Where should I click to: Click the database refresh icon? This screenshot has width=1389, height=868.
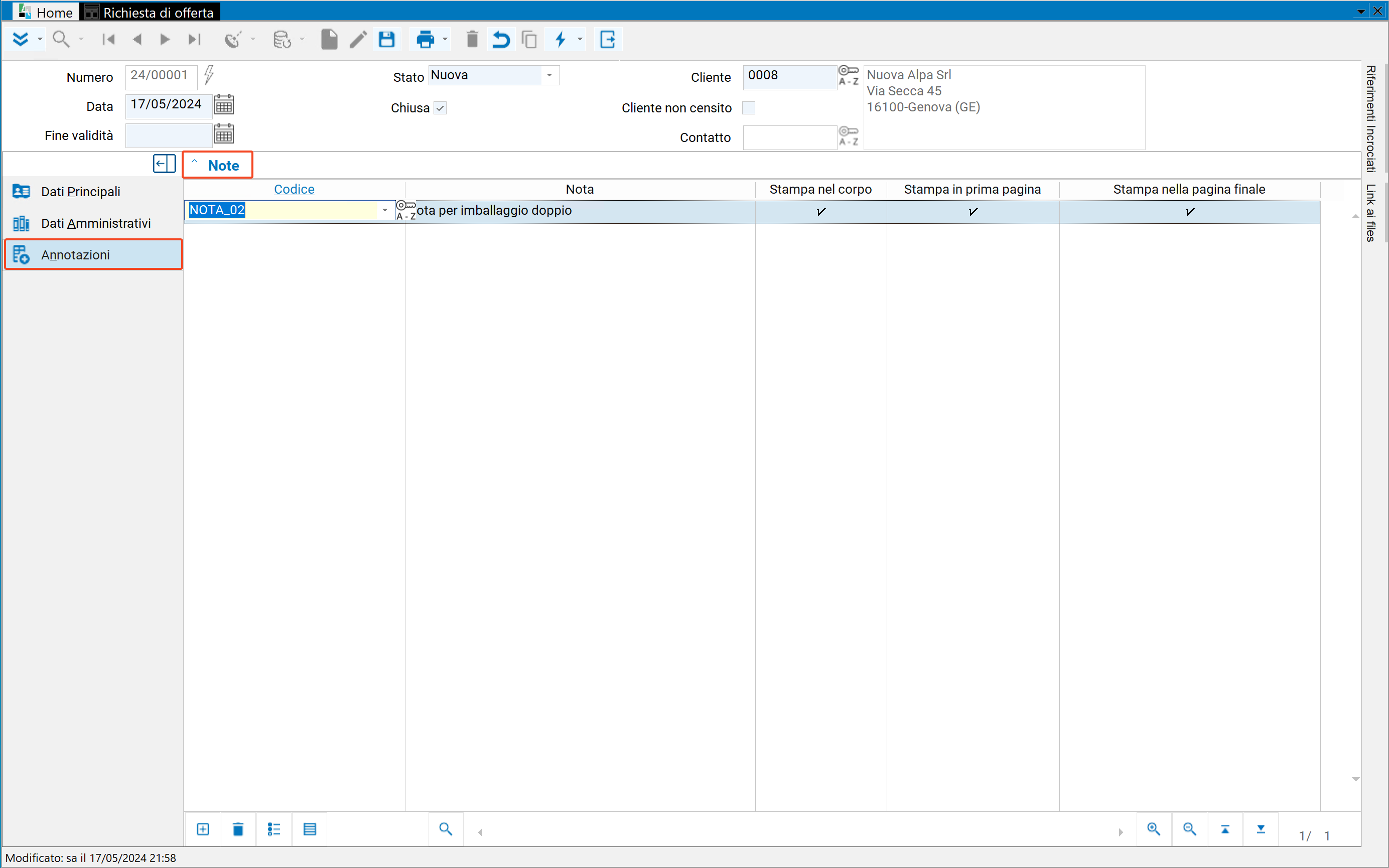pyautogui.click(x=282, y=39)
